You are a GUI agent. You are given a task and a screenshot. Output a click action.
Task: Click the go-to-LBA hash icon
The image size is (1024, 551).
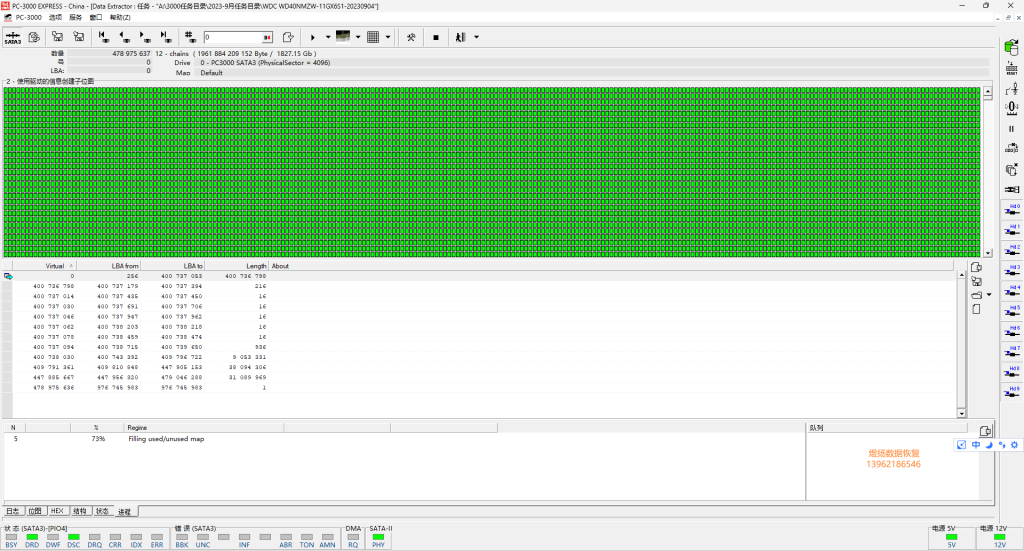[x=189, y=37]
